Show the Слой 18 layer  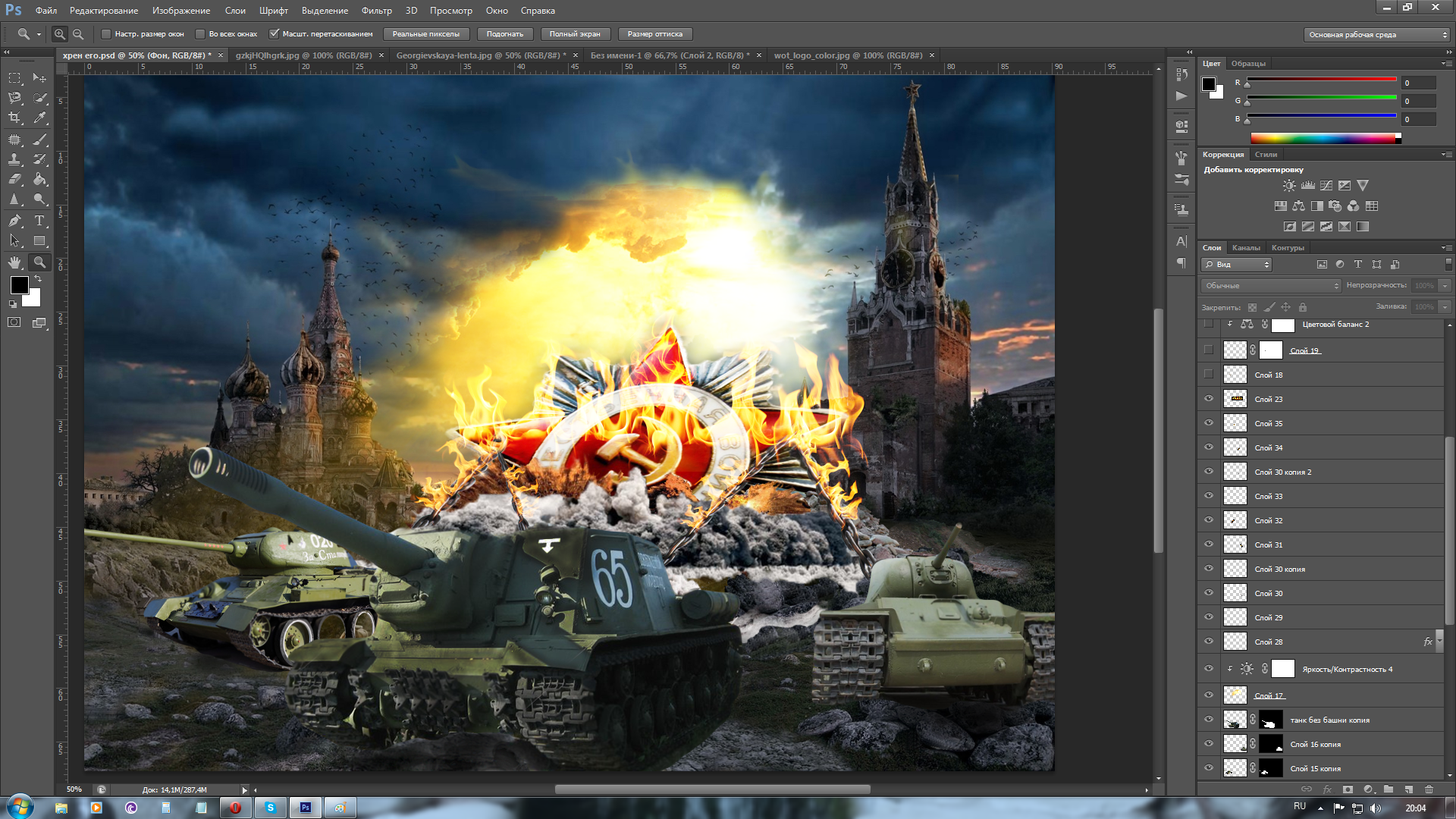[1209, 374]
